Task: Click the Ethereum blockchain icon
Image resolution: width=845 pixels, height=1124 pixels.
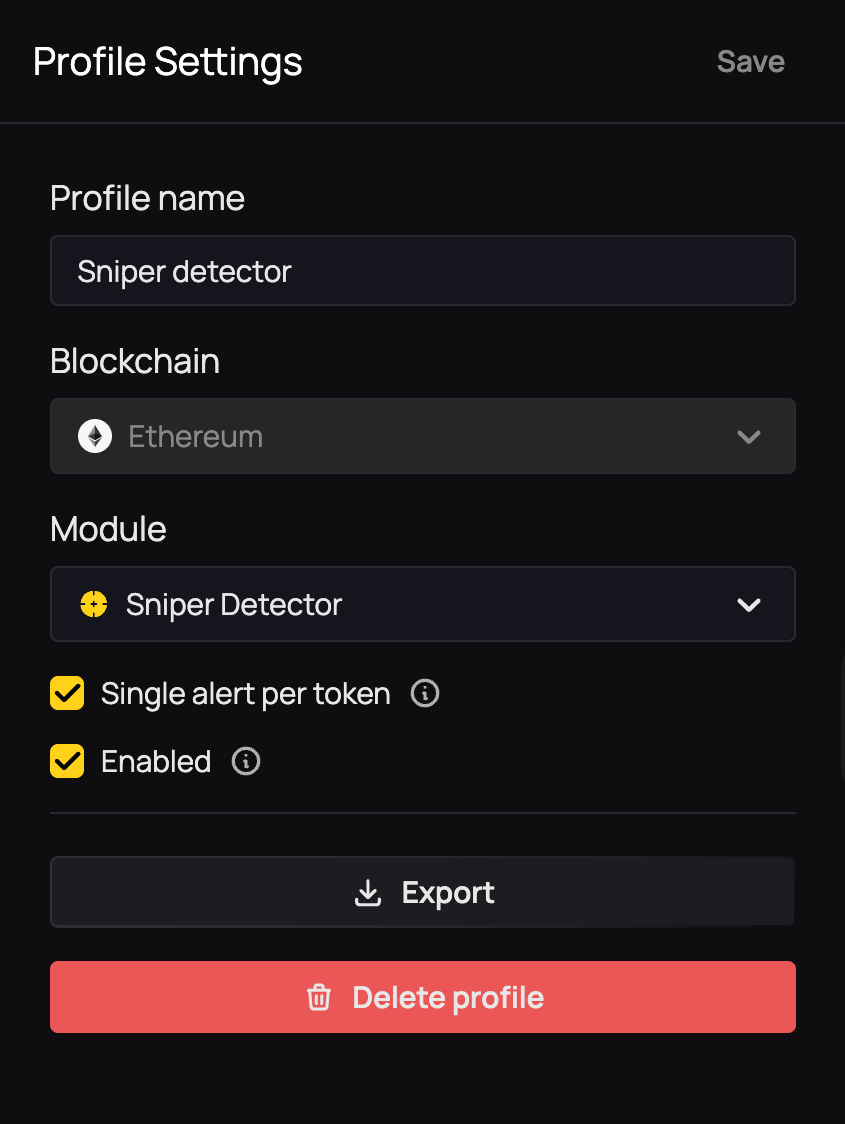Action: (x=94, y=436)
